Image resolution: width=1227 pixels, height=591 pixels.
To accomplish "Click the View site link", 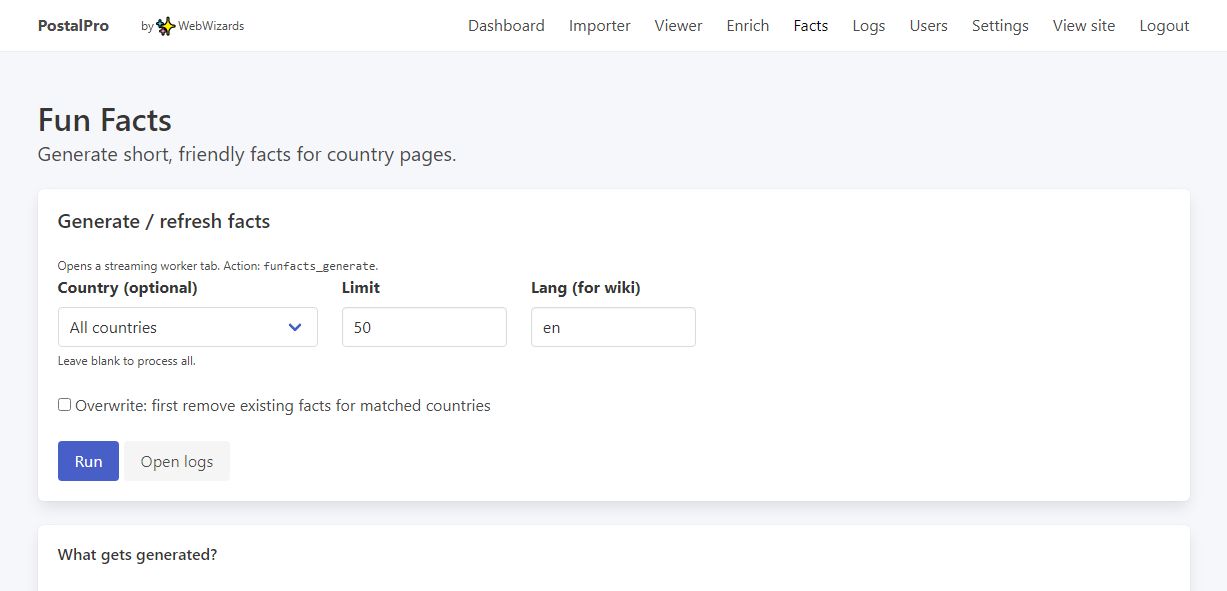I will coord(1083,26).
